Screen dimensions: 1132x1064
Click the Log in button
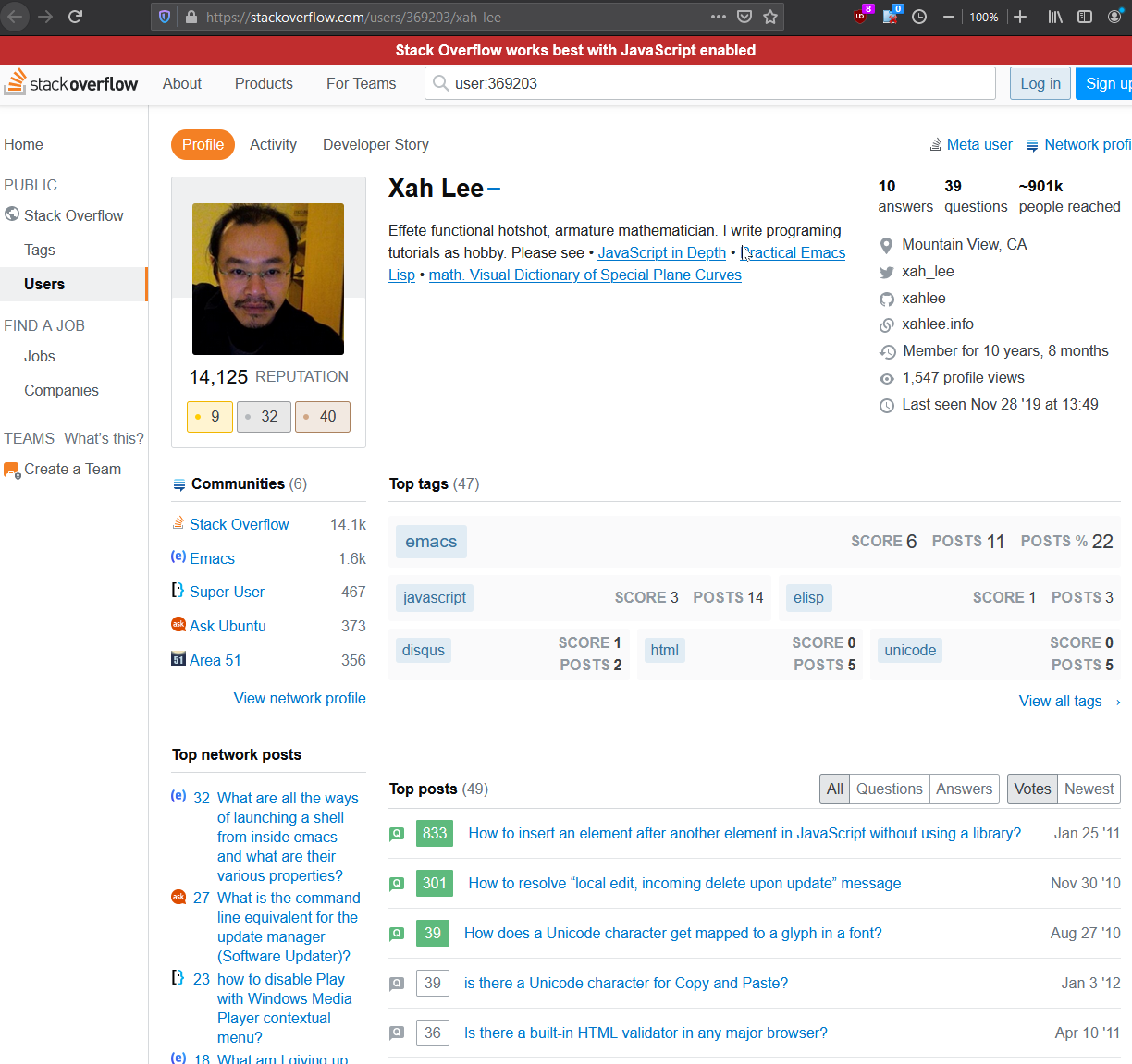tap(1040, 83)
